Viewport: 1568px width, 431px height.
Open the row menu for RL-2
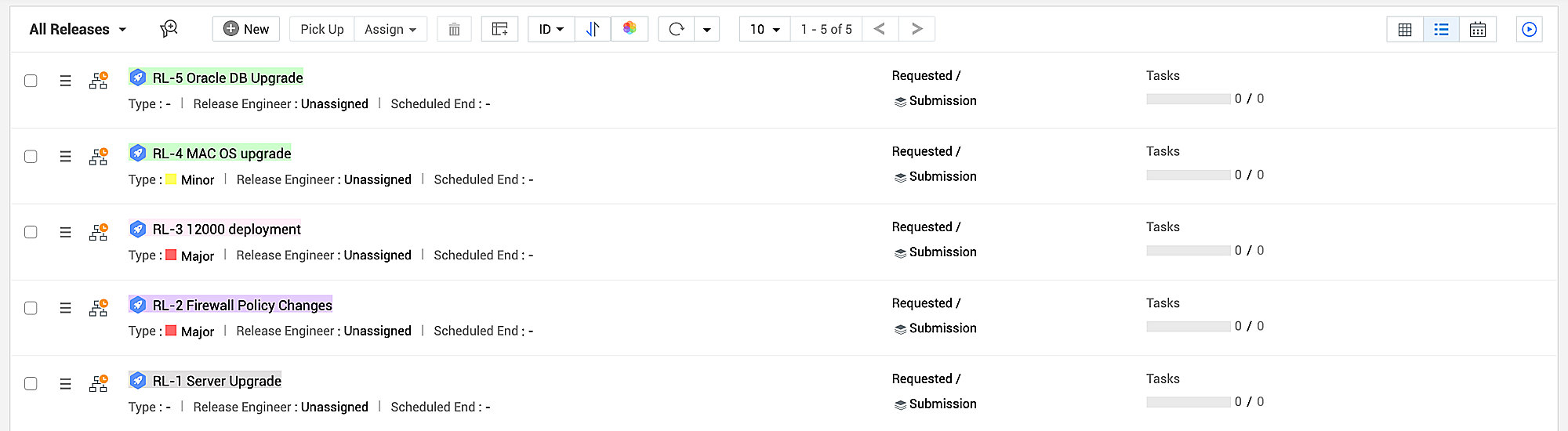pyautogui.click(x=66, y=308)
